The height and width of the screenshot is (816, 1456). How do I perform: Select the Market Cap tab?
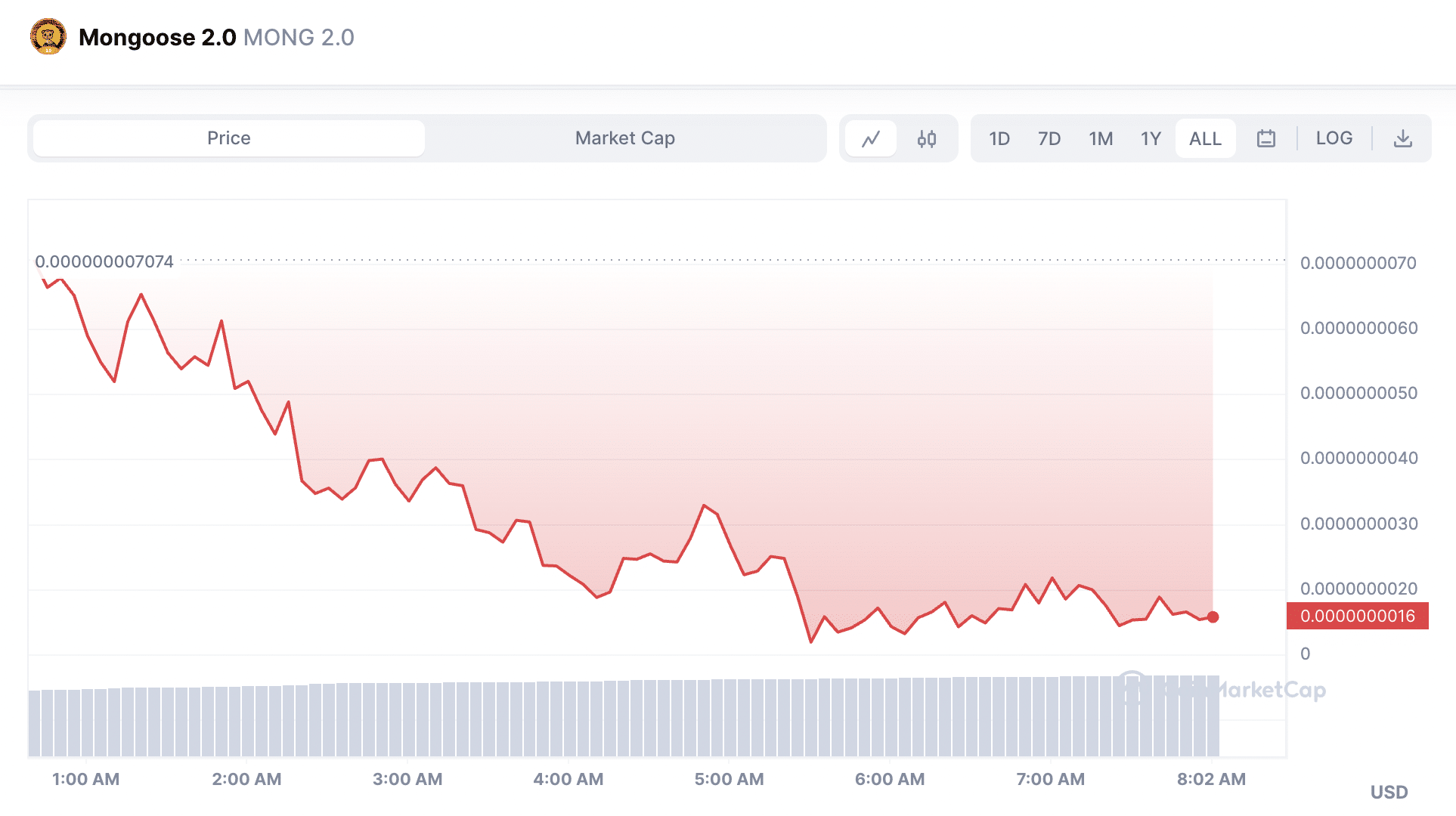click(624, 138)
